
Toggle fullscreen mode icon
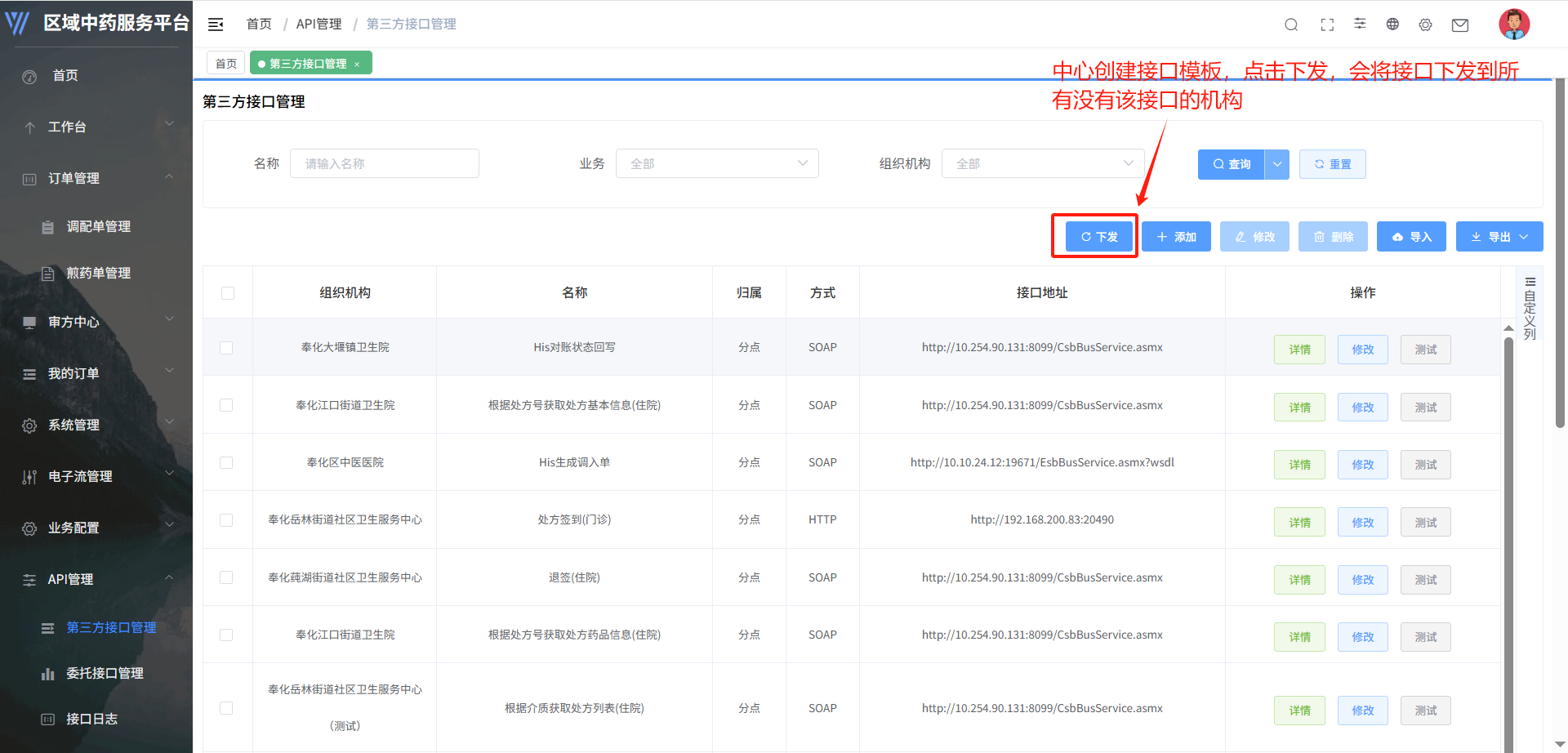tap(1327, 25)
